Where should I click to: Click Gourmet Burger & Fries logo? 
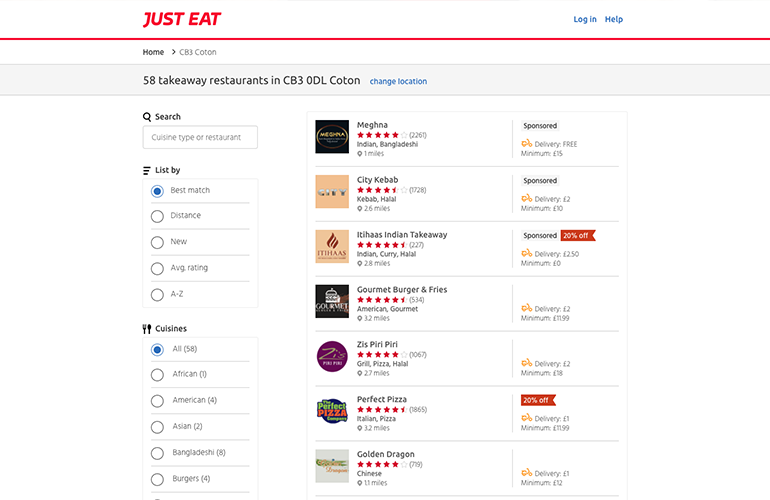[332, 302]
